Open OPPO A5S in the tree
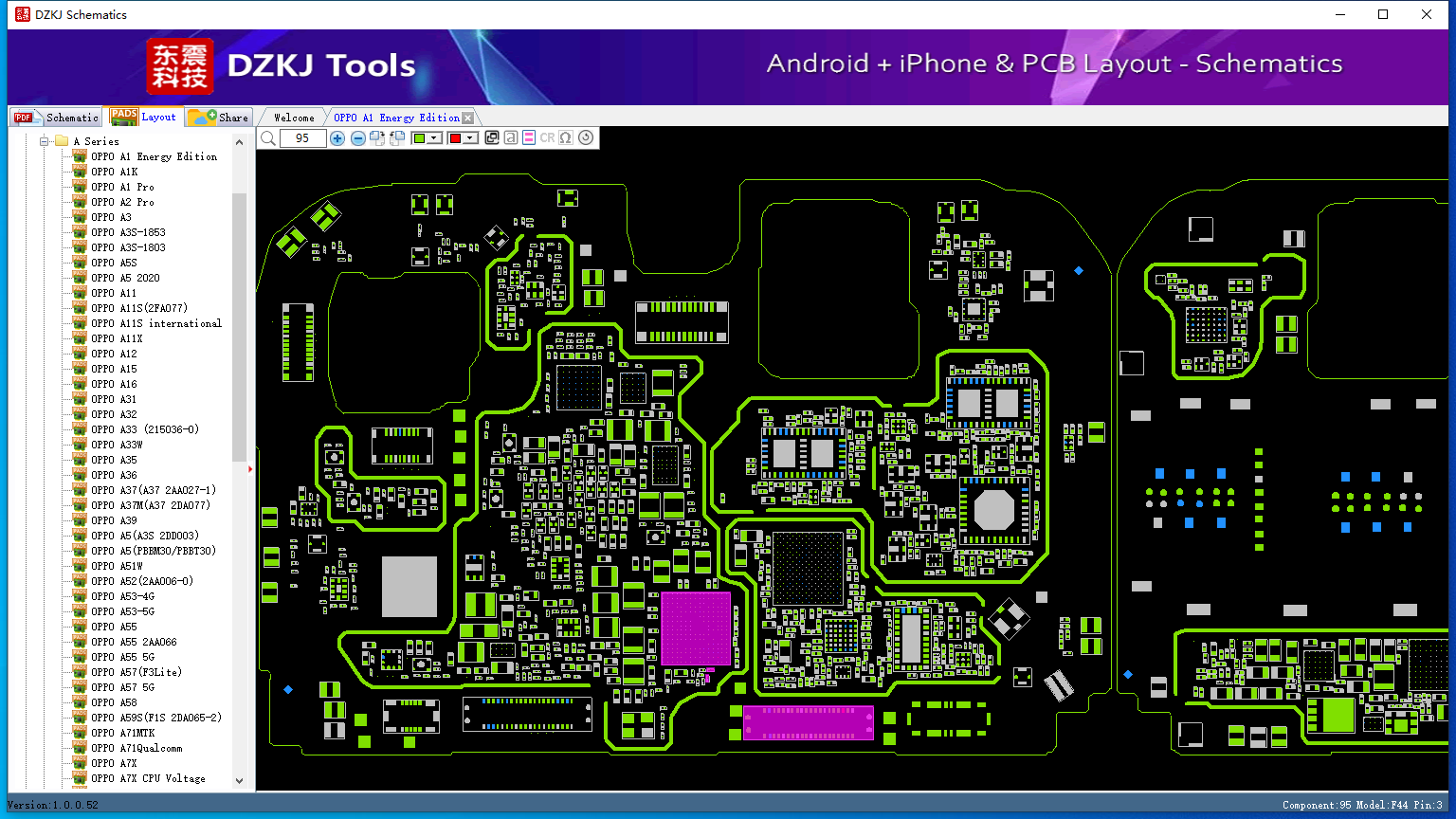Screen dimensions: 1456x819 point(114,263)
